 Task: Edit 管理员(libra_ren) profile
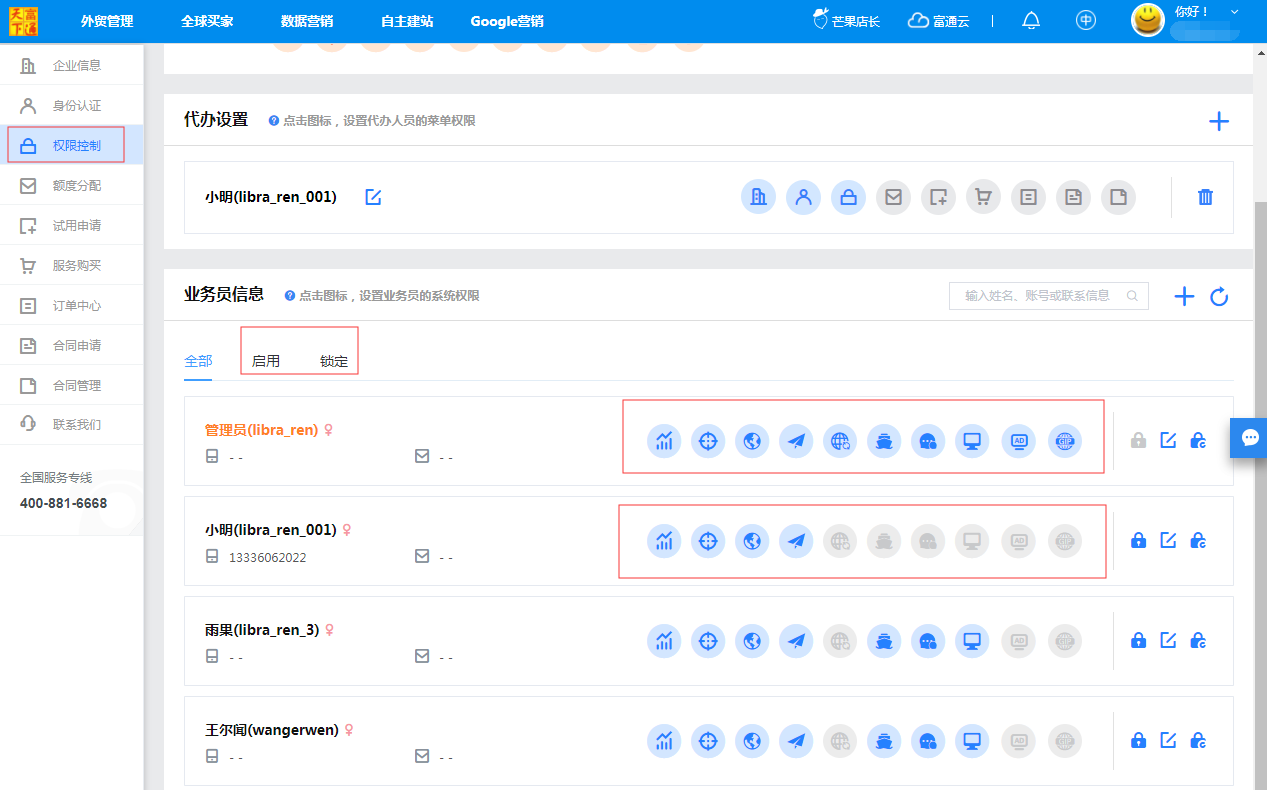click(1168, 440)
